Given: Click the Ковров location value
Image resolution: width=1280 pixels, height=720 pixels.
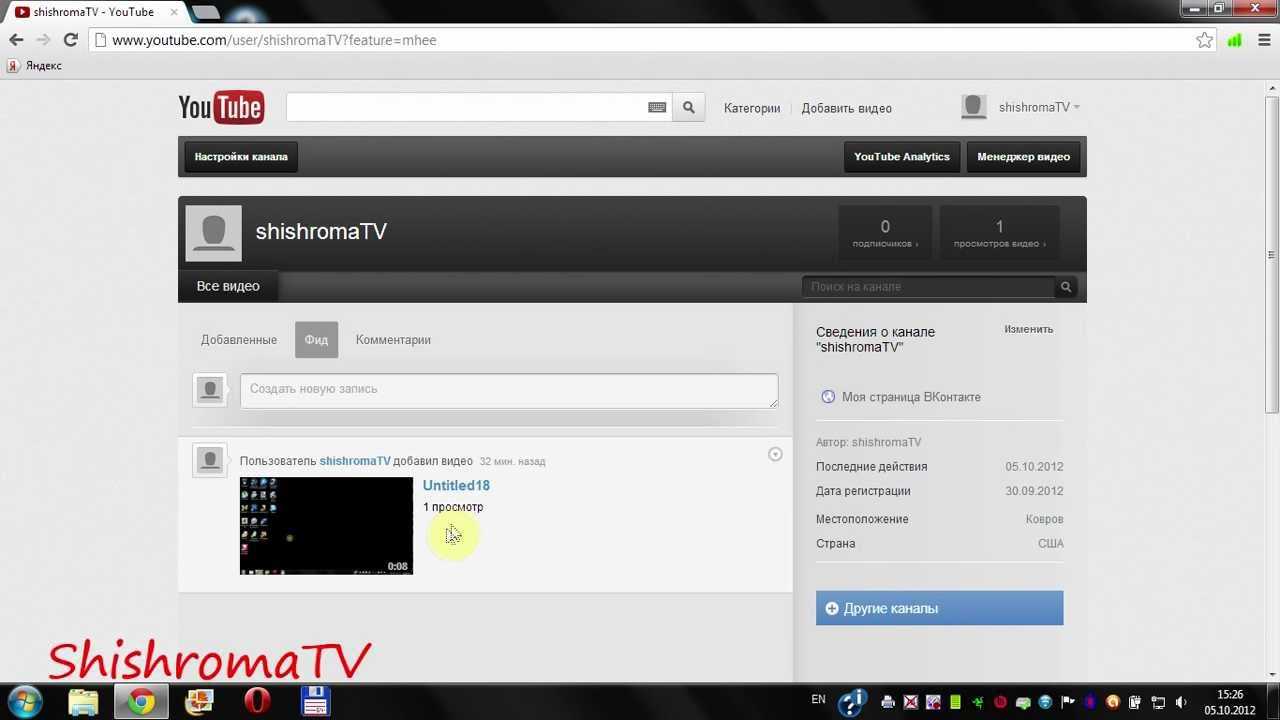Looking at the screenshot, I should 1045,519.
